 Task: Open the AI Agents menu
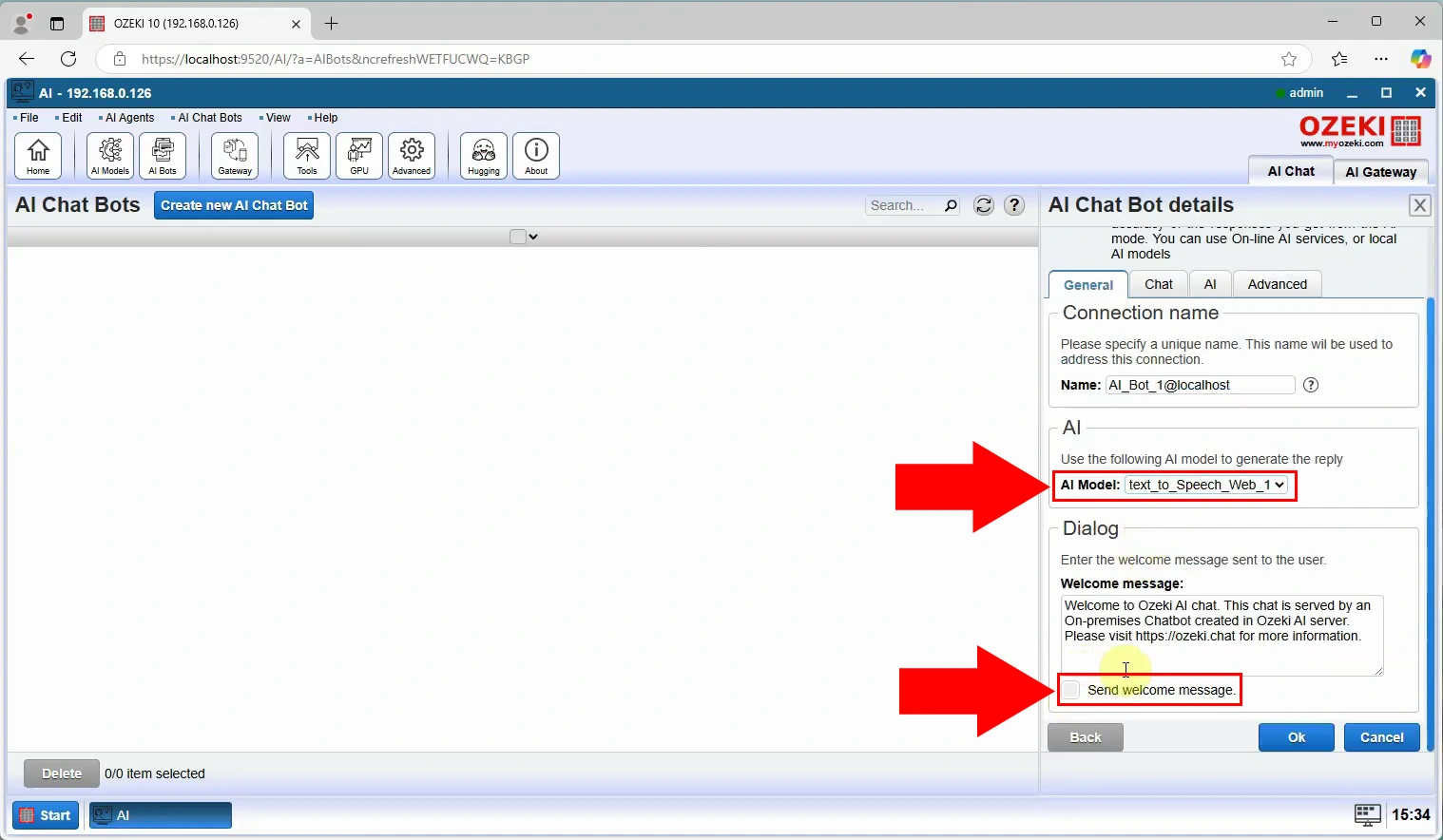129,118
